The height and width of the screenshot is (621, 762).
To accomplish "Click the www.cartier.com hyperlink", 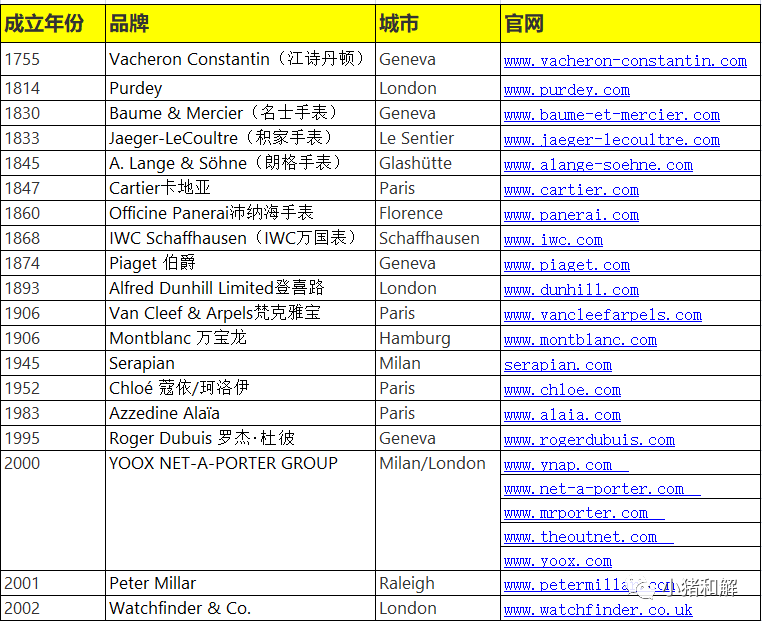I will pos(571,190).
